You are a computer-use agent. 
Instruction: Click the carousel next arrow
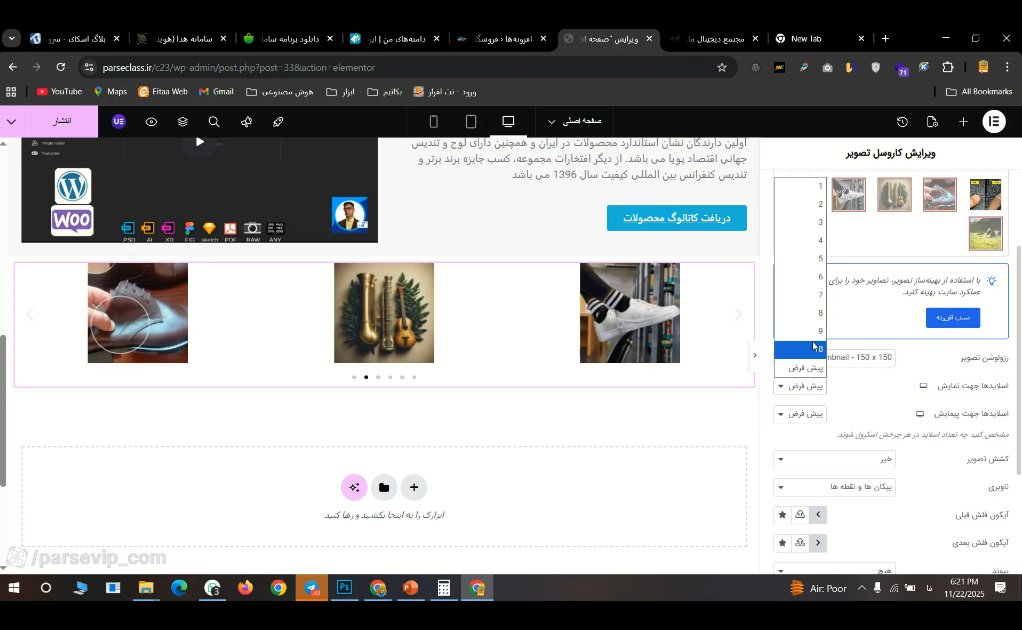coord(738,315)
